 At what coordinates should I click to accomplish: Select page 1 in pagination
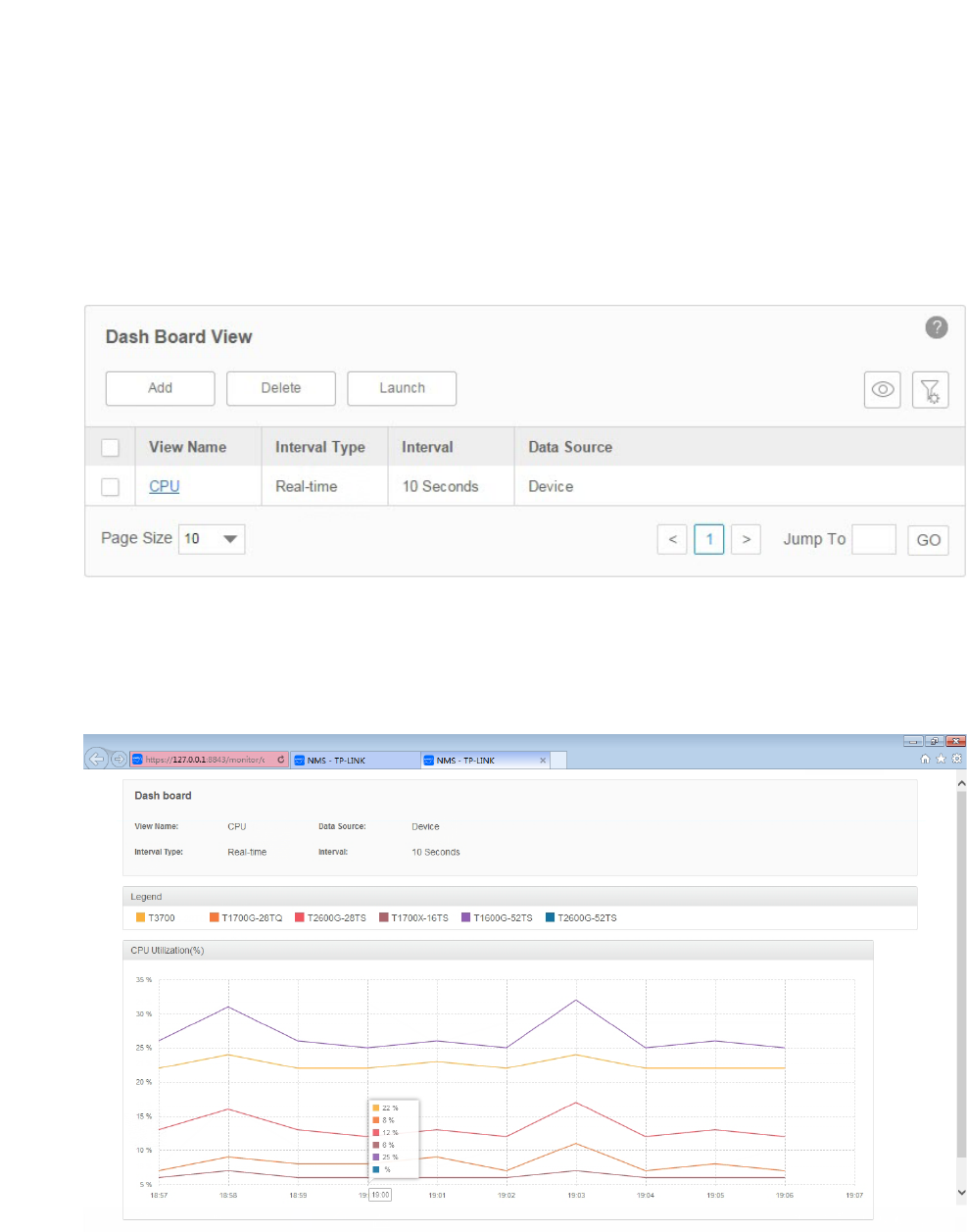coord(709,539)
